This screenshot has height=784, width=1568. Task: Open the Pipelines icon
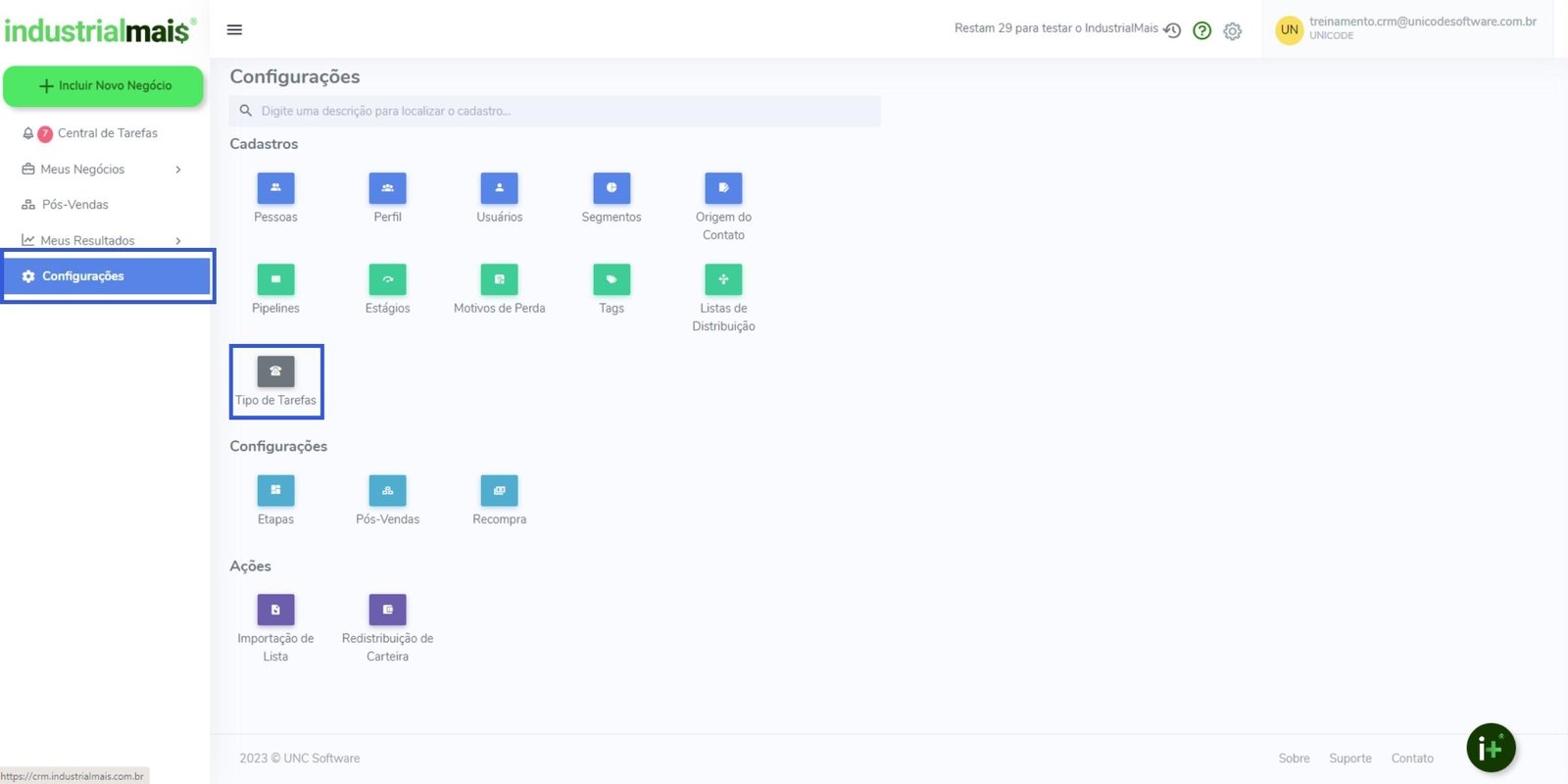point(275,279)
